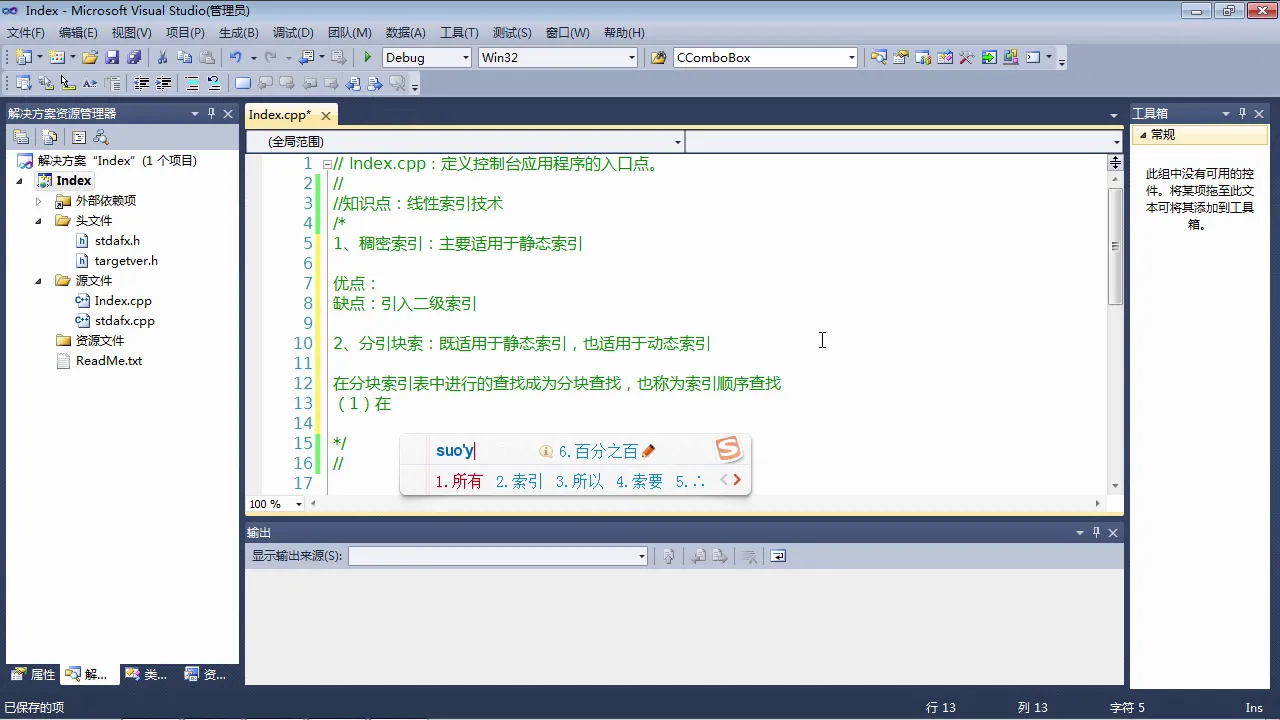Open Solution Explorer toolbar icon
Viewport: 1280px width, 720px height.
[x=878, y=57]
